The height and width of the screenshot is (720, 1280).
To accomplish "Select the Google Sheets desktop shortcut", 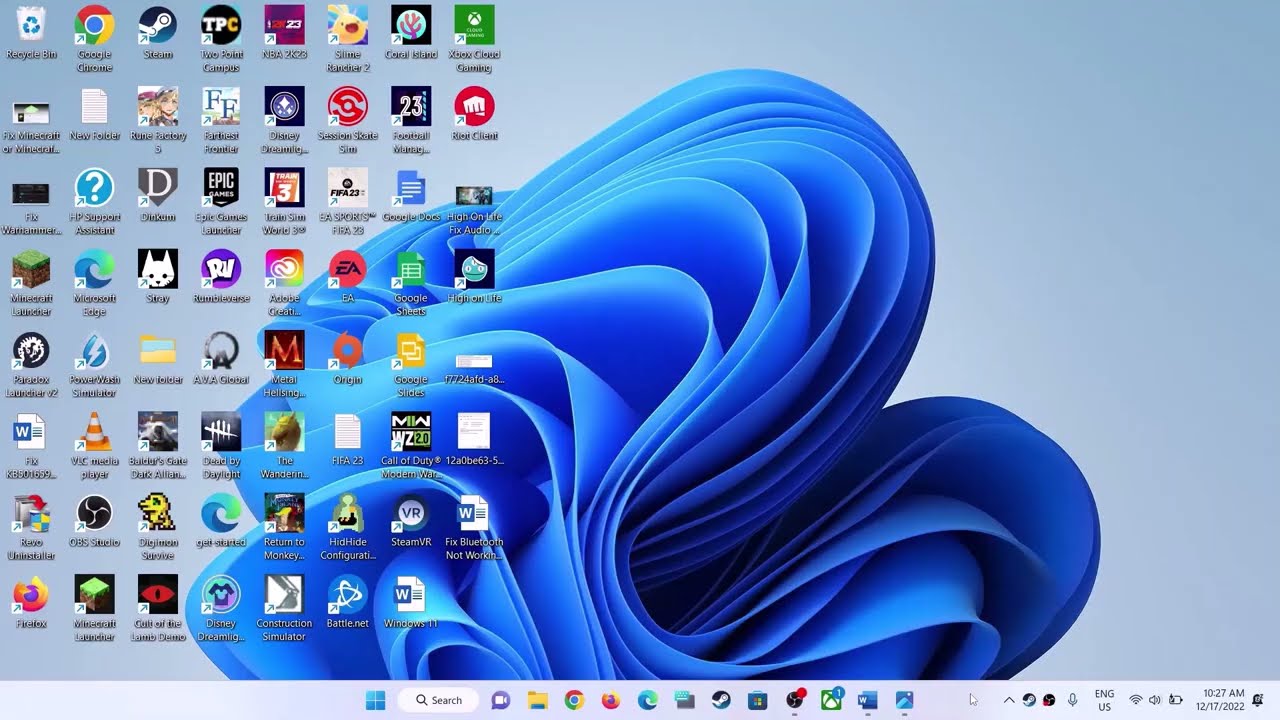I will (x=411, y=284).
